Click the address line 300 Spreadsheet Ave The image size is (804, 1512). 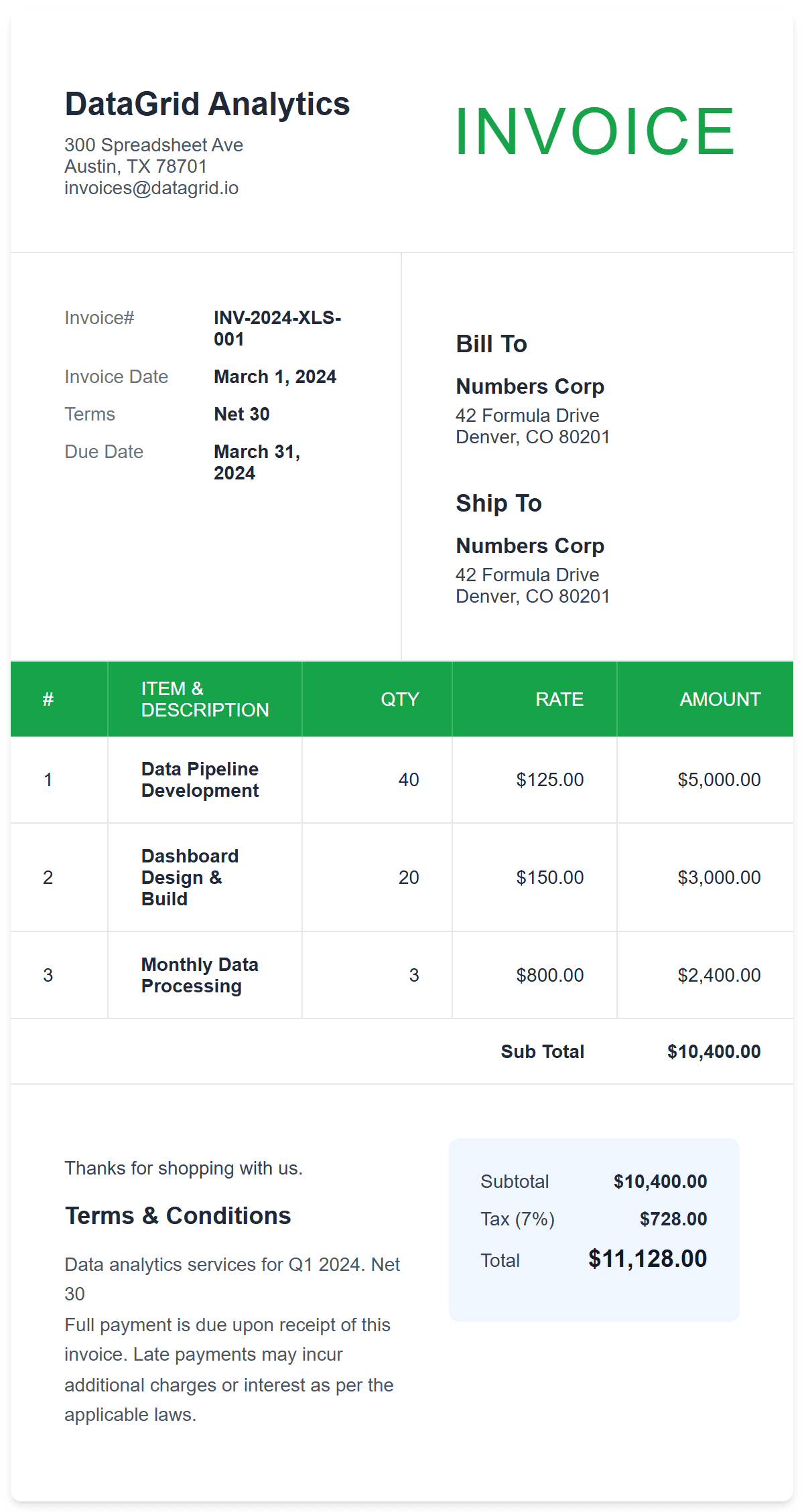[x=153, y=145]
